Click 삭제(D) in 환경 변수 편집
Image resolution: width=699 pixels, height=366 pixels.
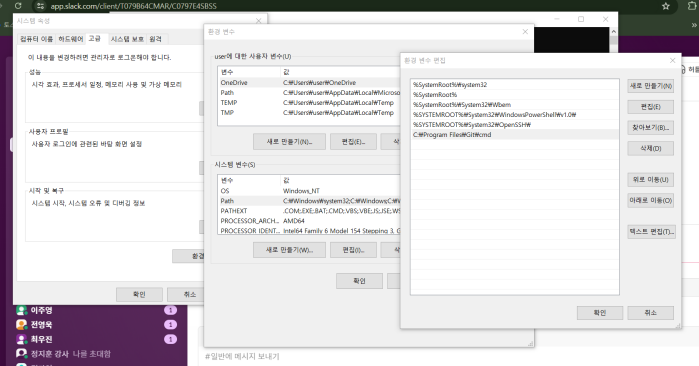[651, 148]
